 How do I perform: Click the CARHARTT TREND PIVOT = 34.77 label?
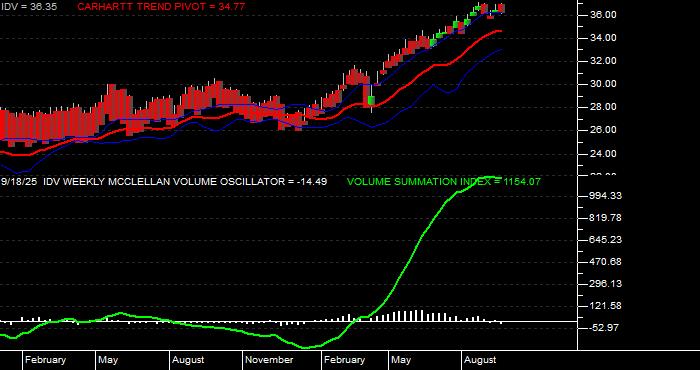tap(161, 7)
